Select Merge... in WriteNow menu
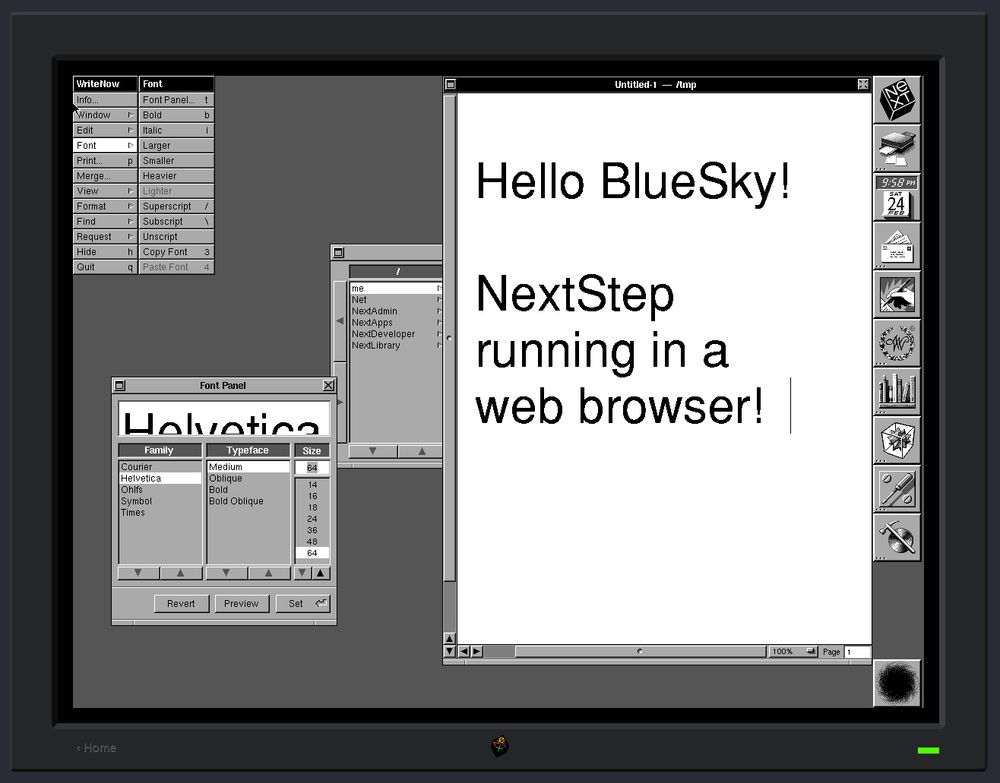Screen dimensions: 1000x783 (x=105, y=176)
